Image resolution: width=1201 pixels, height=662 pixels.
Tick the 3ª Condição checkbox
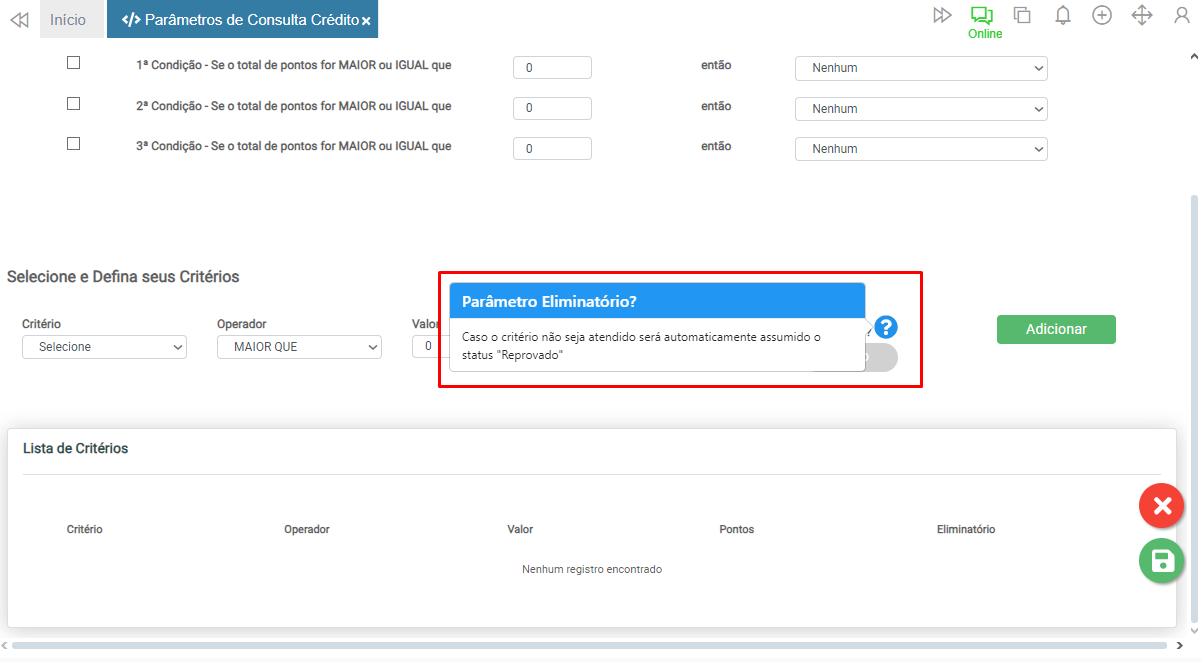(73, 143)
